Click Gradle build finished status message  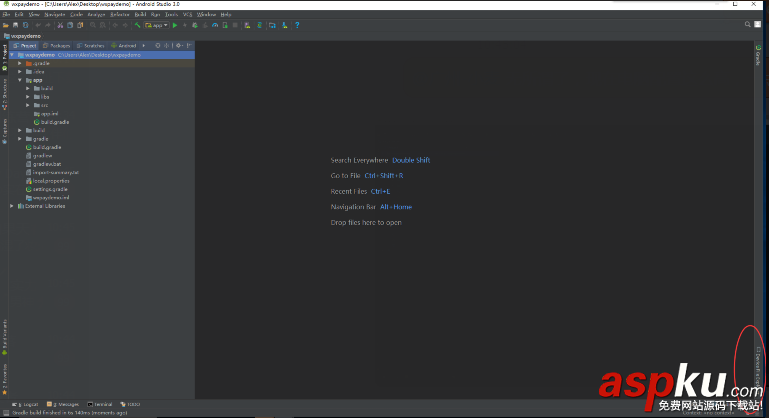point(69,413)
